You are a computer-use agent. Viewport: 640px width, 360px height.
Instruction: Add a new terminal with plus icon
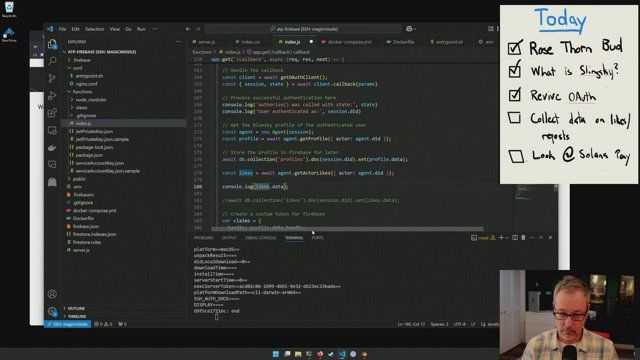point(501,238)
